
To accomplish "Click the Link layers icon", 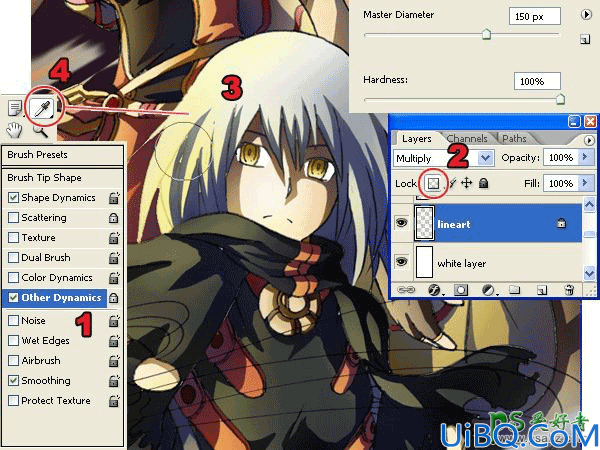I will [406, 290].
